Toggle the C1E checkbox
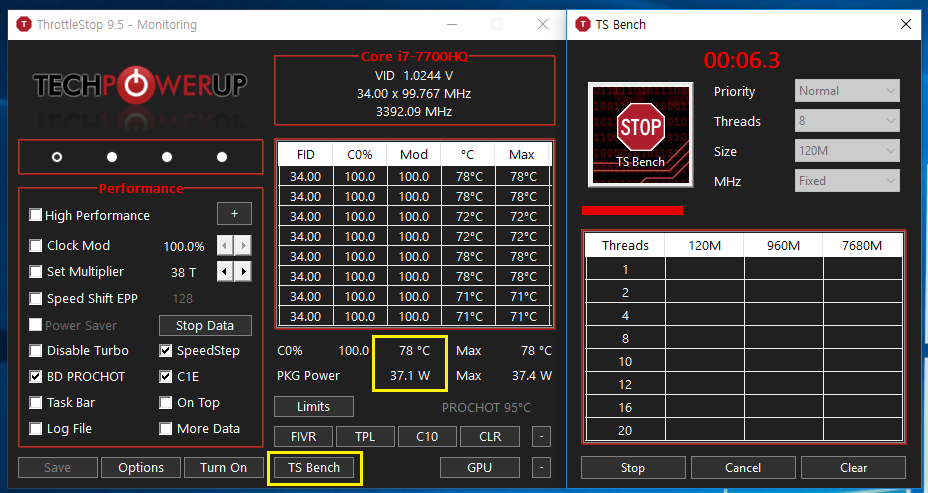The height and width of the screenshot is (493, 928). 166,376
